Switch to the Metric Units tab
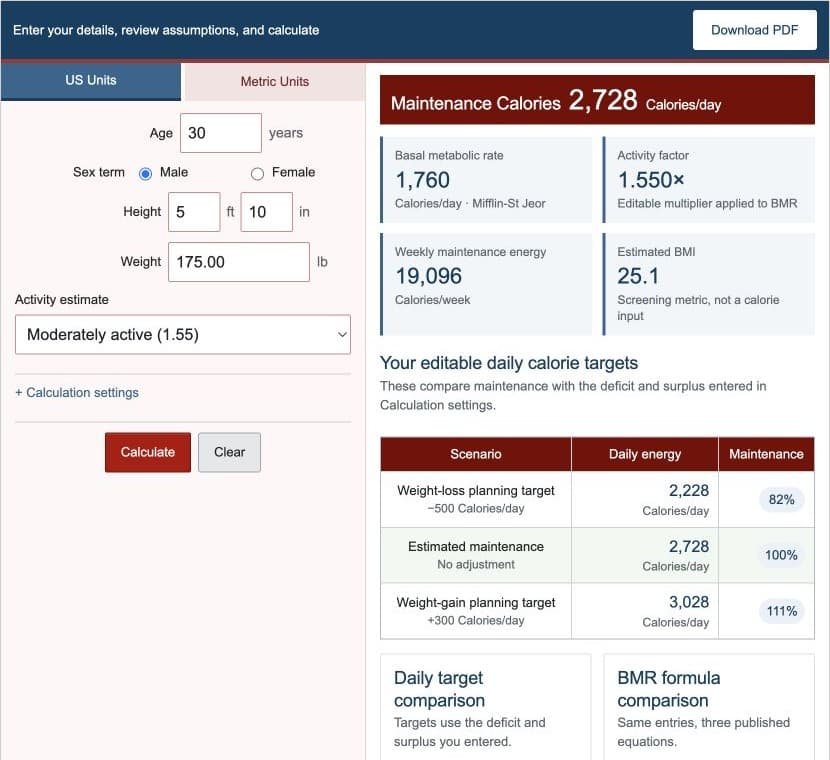 tap(275, 82)
